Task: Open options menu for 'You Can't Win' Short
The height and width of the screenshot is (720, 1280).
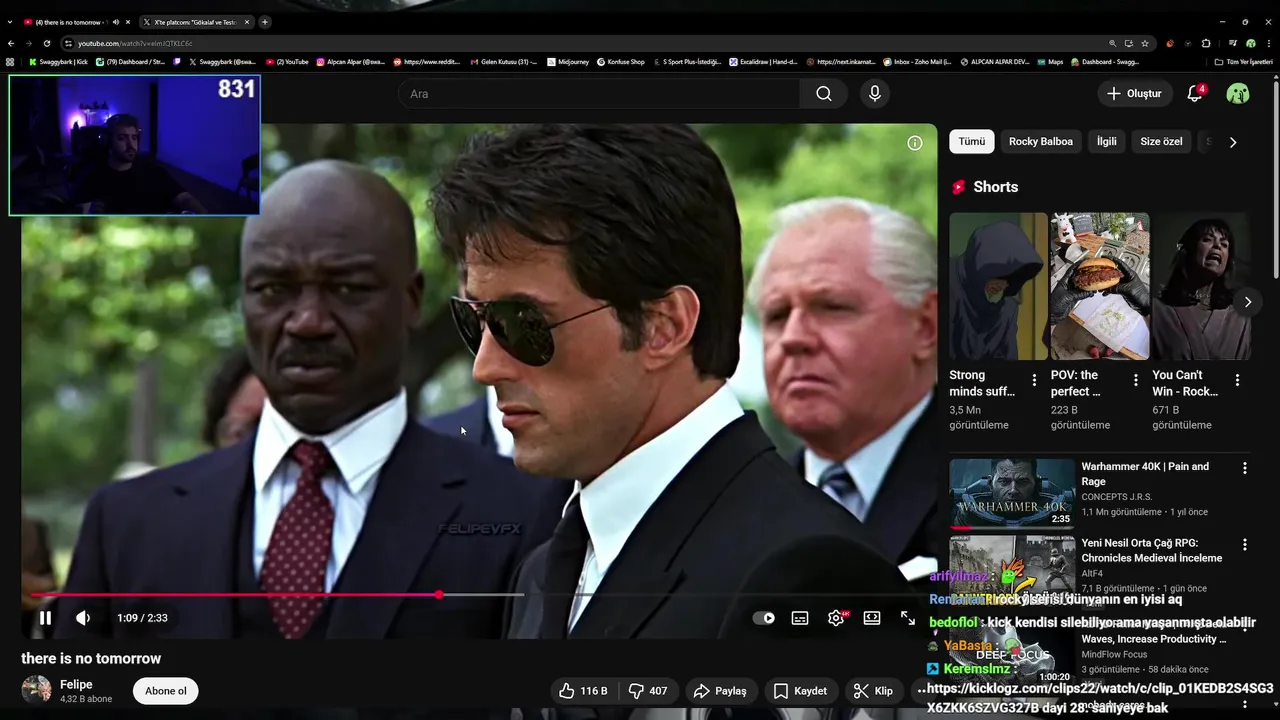Action: tap(1237, 380)
